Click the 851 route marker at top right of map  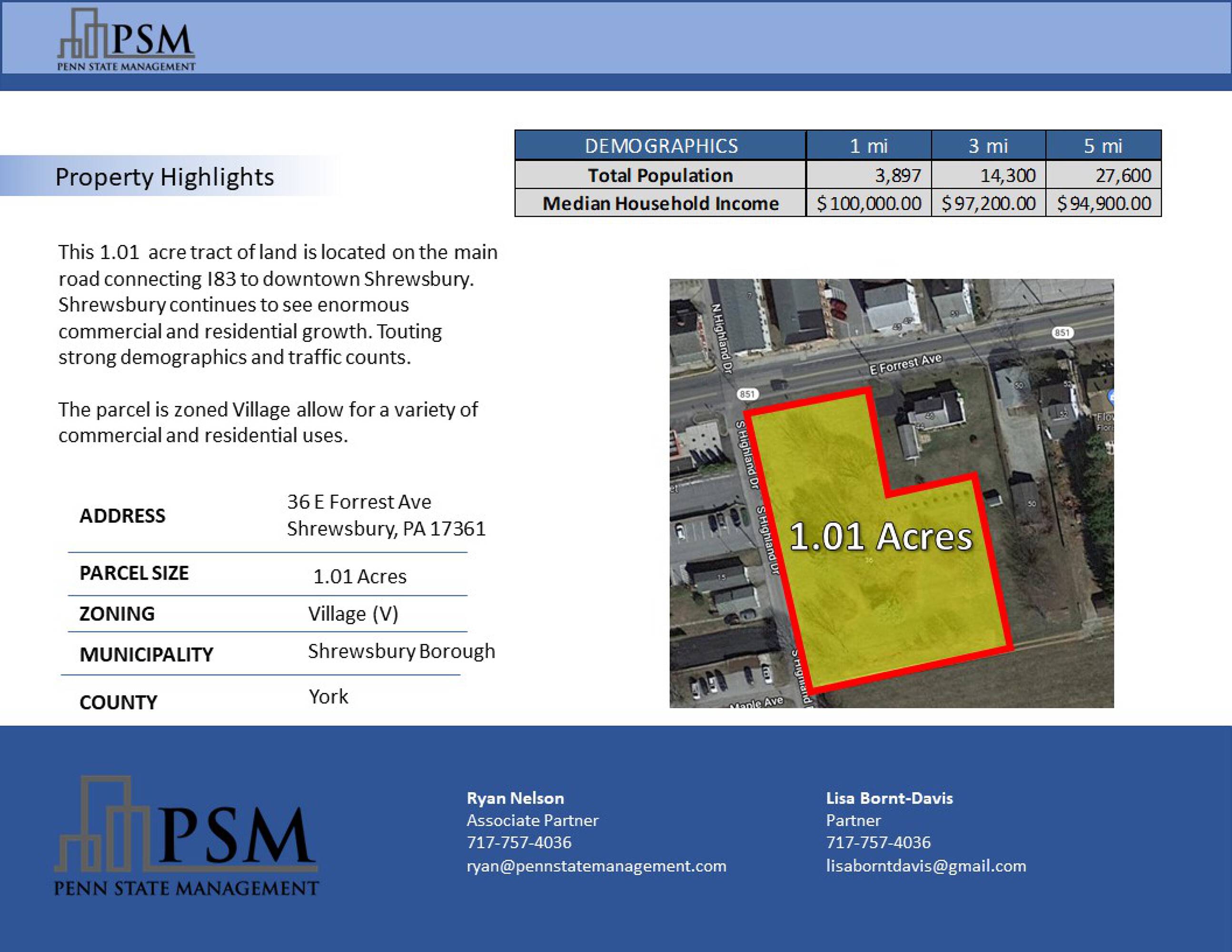click(x=1062, y=332)
